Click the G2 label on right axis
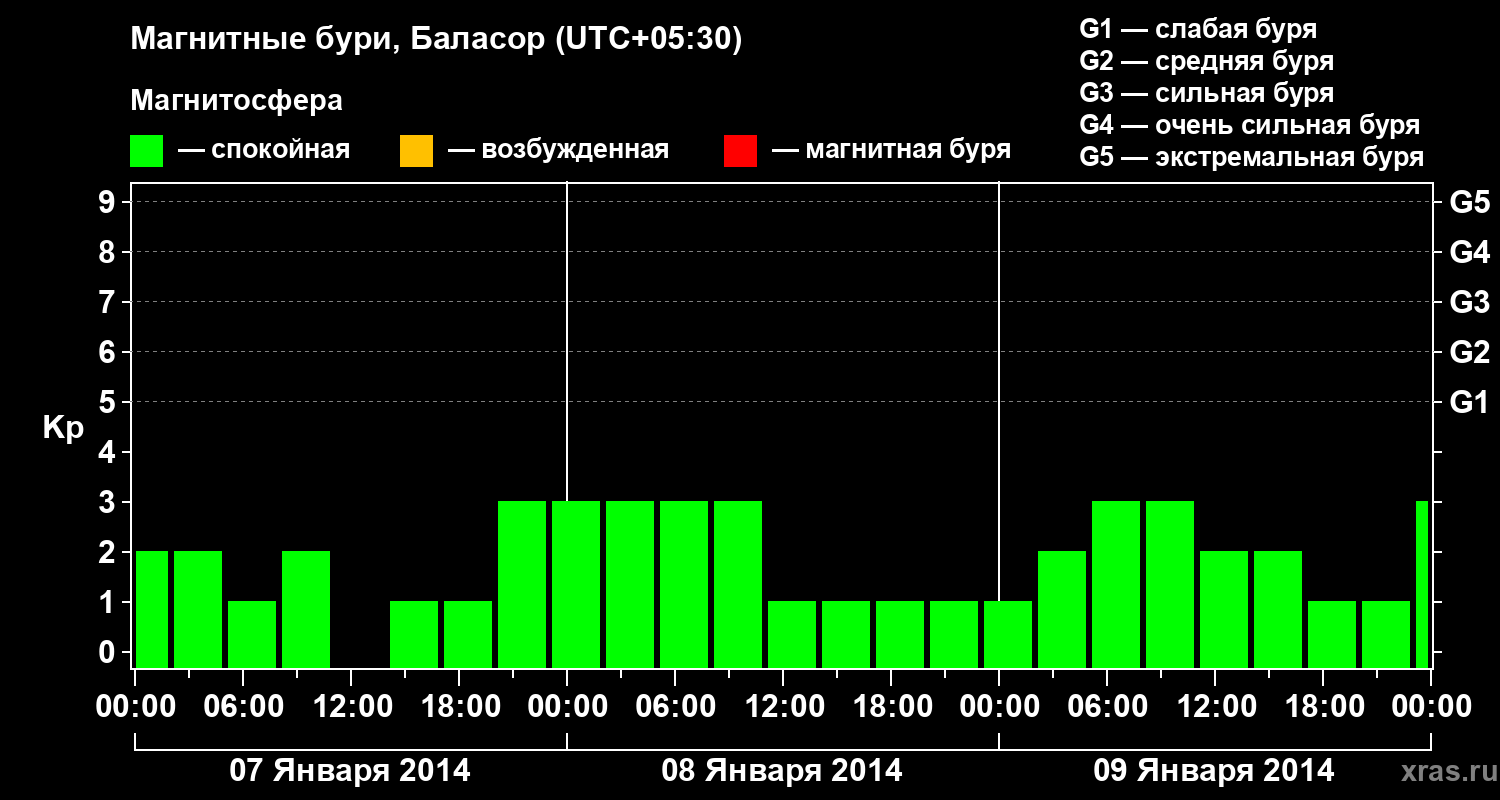Viewport: 1500px width, 800px height. (1470, 352)
